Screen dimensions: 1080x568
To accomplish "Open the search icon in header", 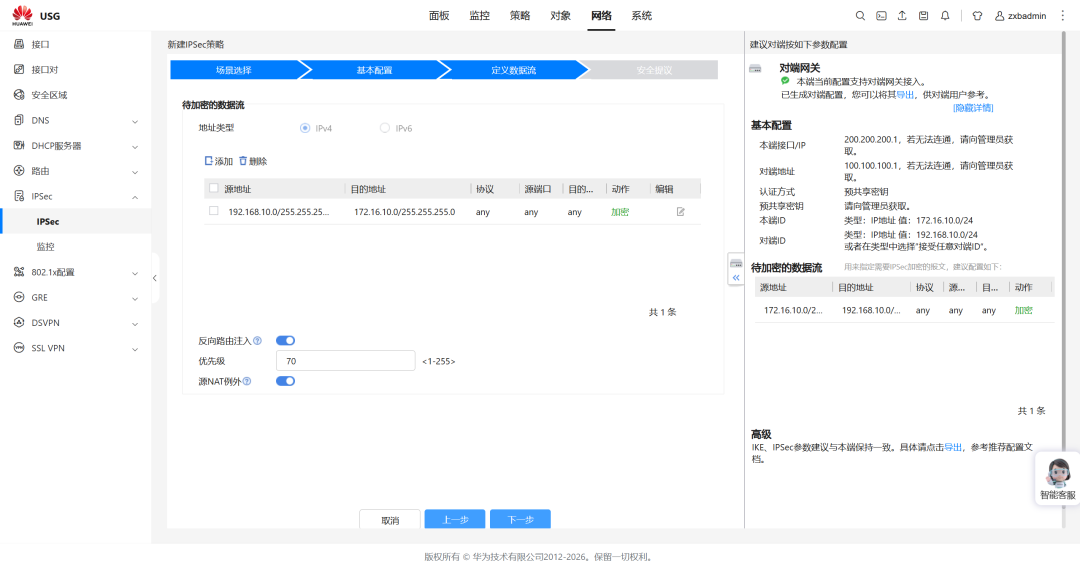I will point(860,16).
